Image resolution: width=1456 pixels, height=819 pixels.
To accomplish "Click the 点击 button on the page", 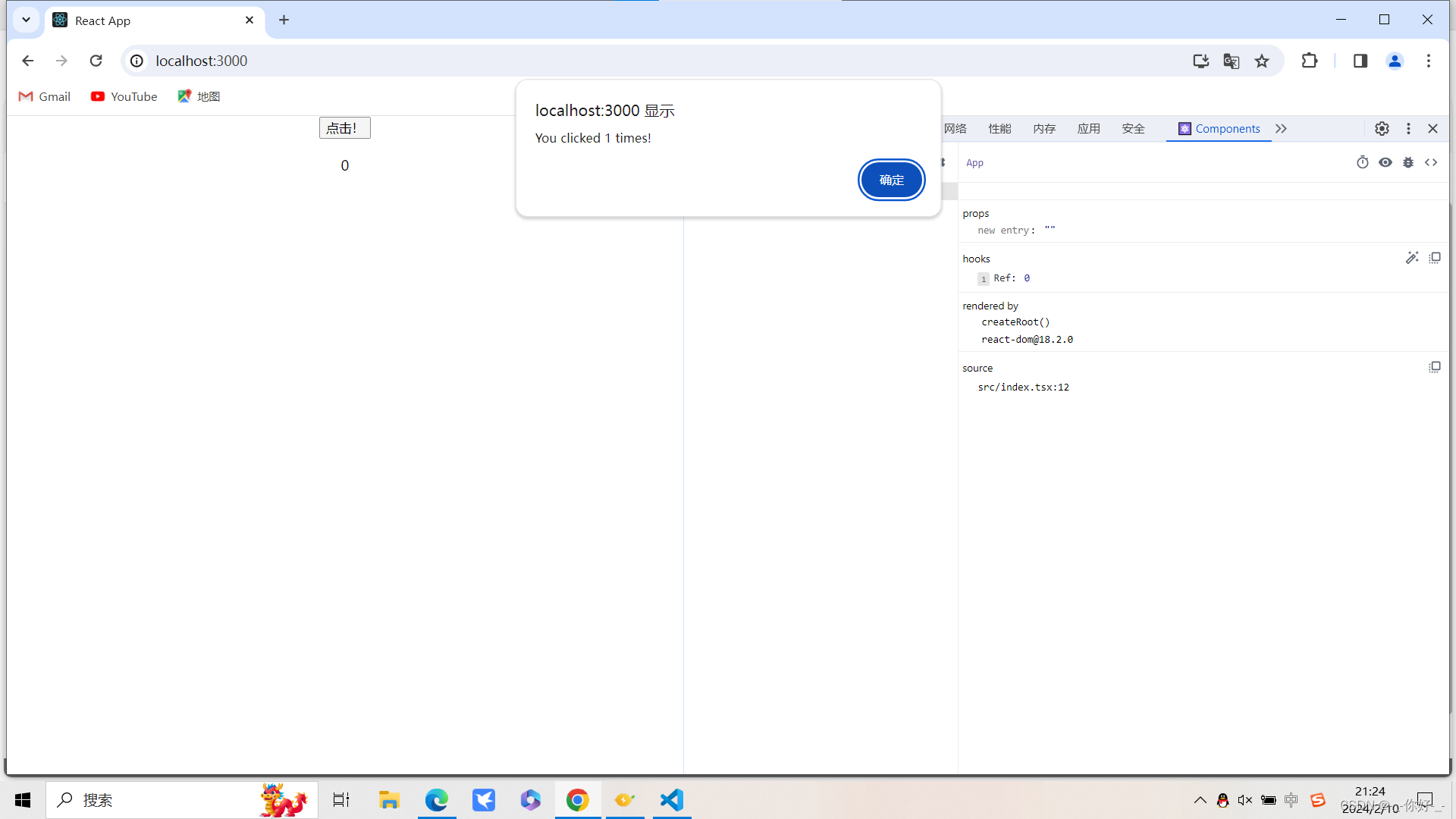I will (x=344, y=128).
